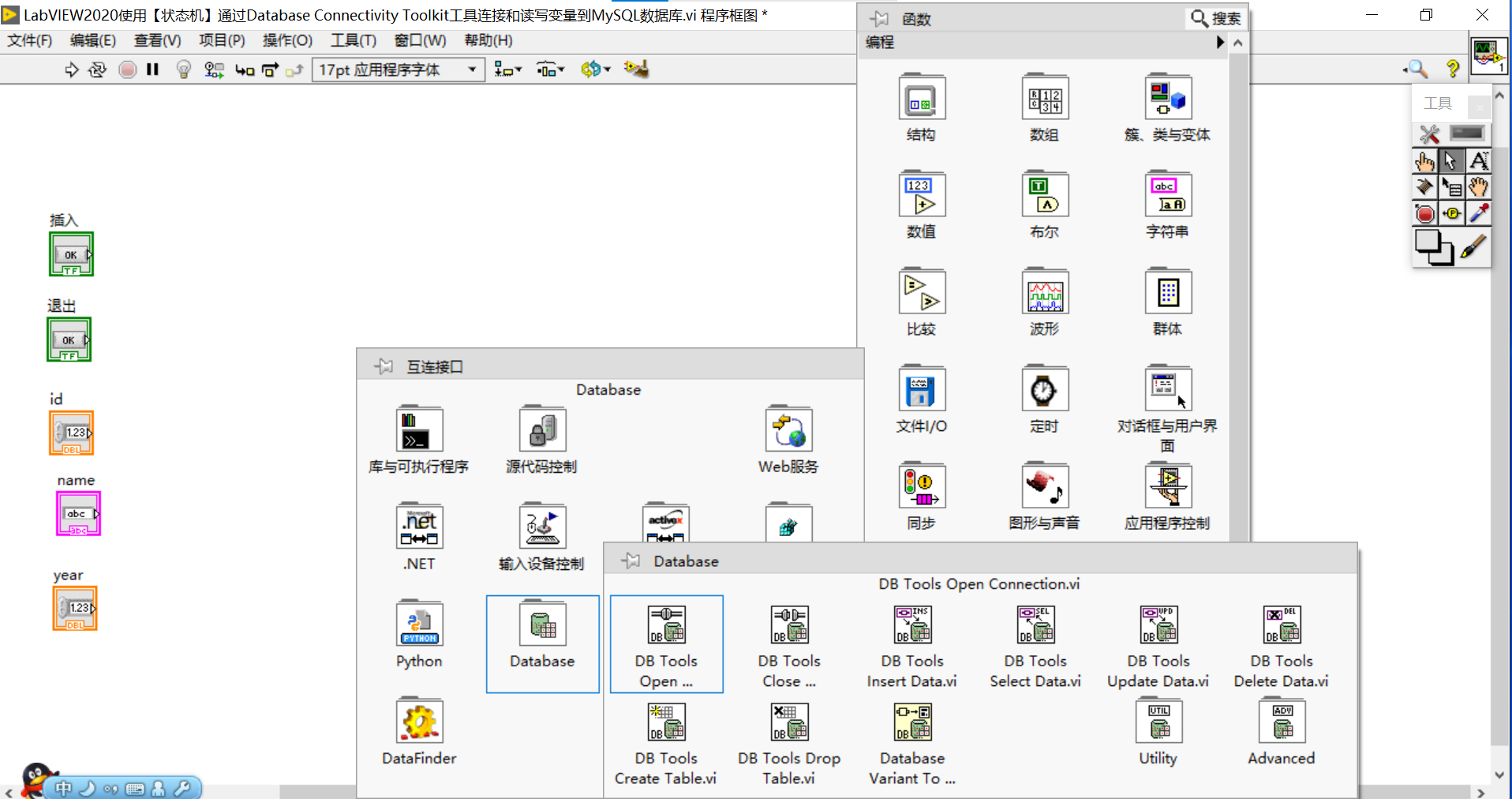Run the VI with the run arrow
Screen dimensions: 1512x799
point(71,69)
